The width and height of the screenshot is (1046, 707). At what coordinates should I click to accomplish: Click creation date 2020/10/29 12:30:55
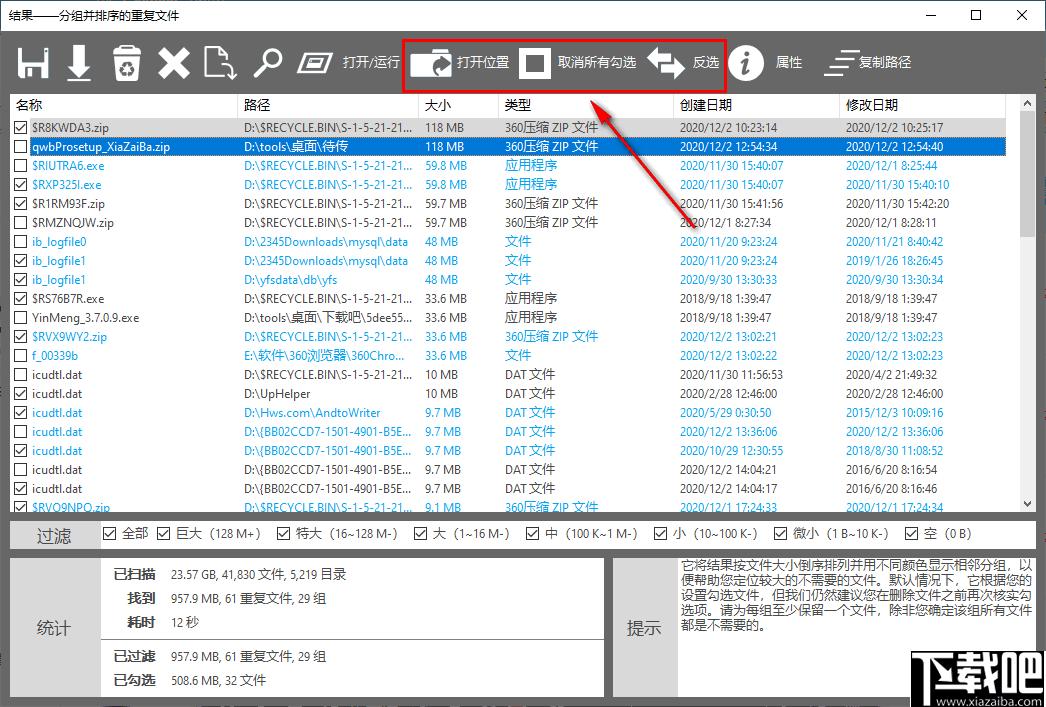(x=732, y=451)
